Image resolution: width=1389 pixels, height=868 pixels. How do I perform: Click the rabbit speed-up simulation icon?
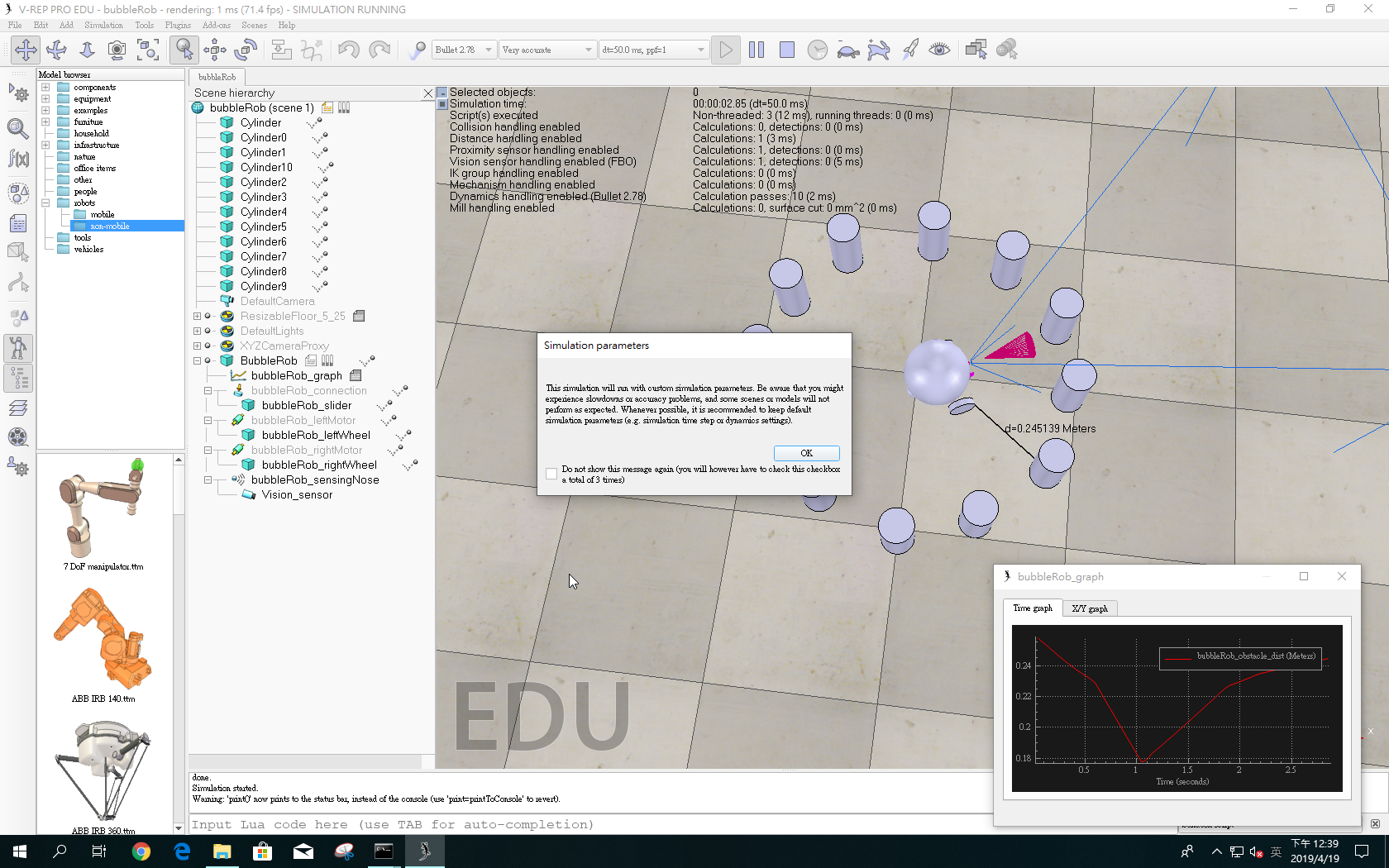point(878,50)
